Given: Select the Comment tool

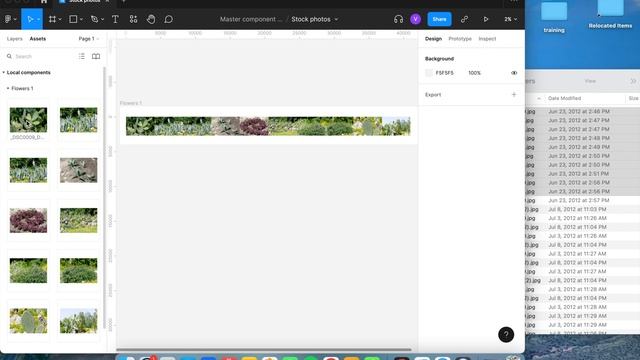Looking at the screenshot, I should 168,19.
